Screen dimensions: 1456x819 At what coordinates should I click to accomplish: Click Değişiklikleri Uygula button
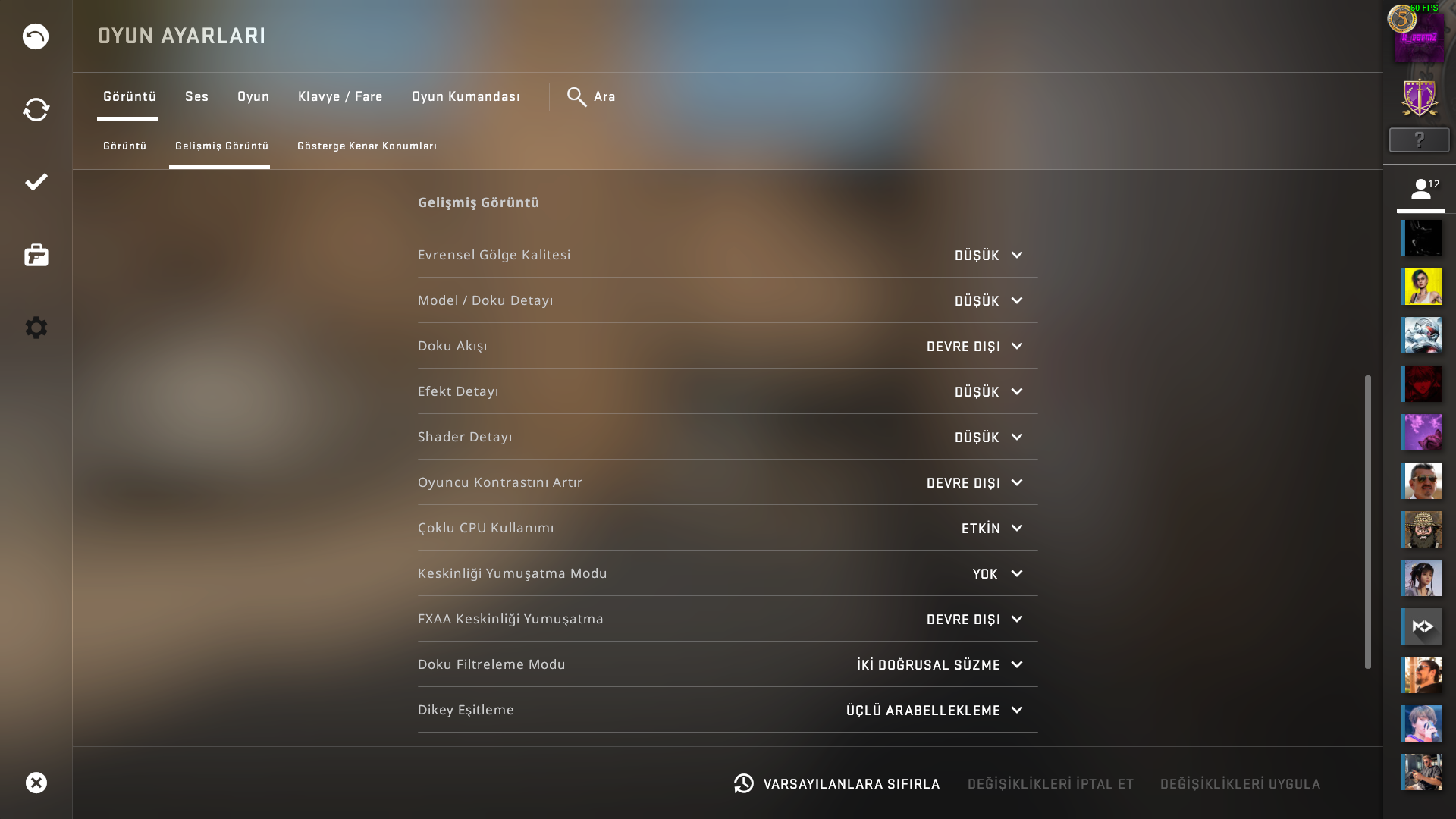point(1240,784)
